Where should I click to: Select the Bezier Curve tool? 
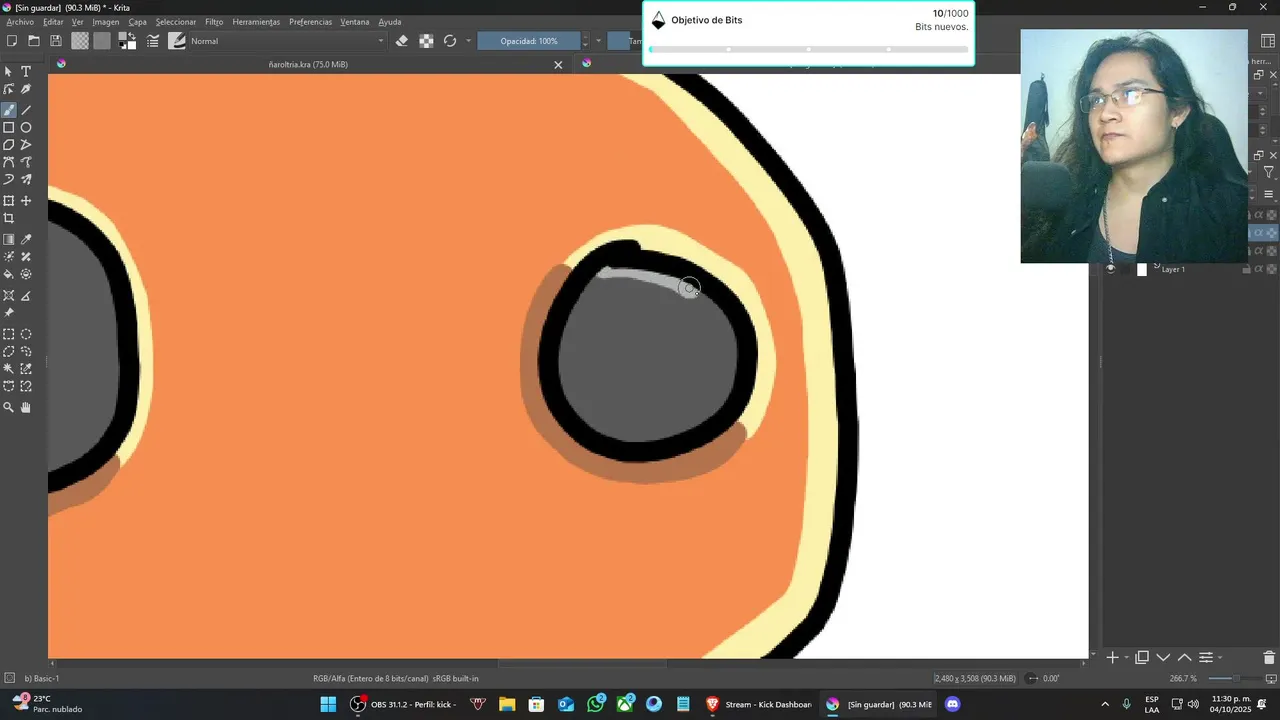[x=9, y=162]
